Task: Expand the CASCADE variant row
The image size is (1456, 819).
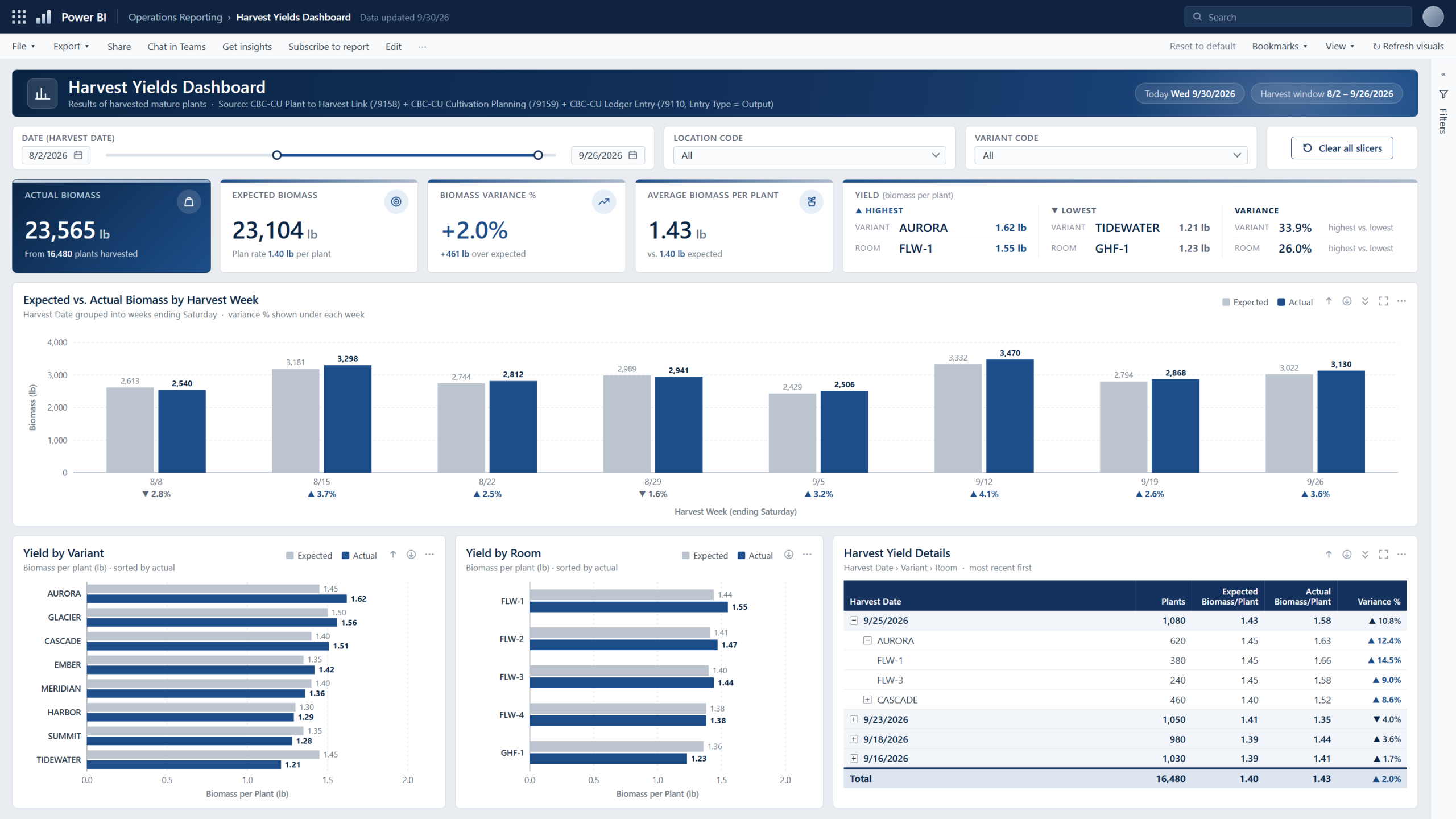Action: [867, 700]
